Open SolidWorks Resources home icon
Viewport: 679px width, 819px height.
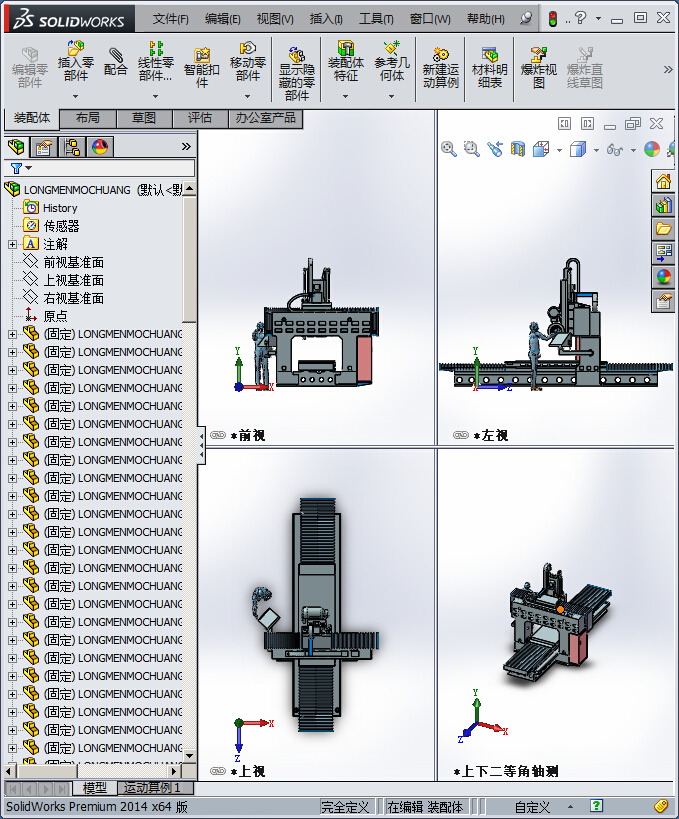click(663, 182)
